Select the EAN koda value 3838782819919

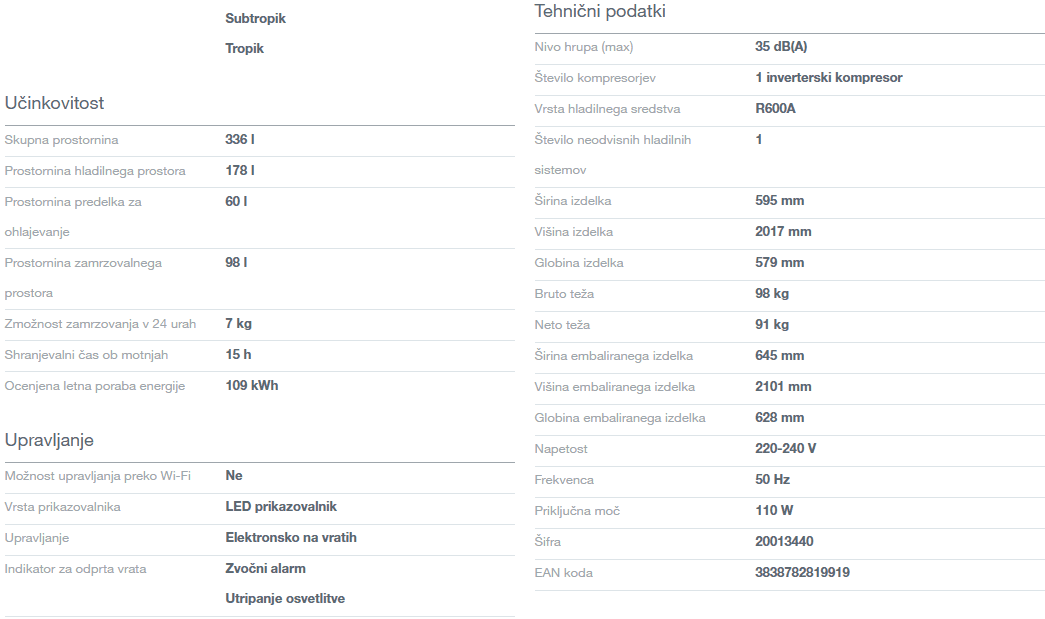coord(802,573)
